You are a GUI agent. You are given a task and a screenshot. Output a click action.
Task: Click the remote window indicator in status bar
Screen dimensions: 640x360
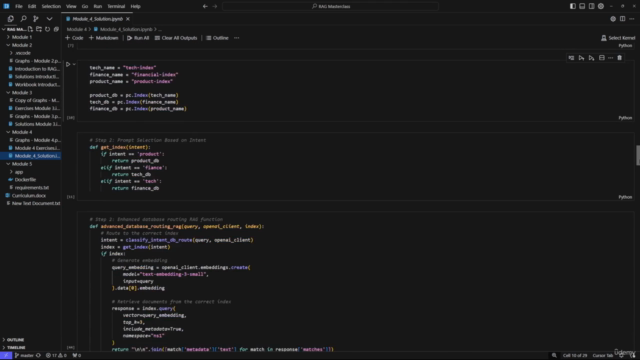click(6, 356)
